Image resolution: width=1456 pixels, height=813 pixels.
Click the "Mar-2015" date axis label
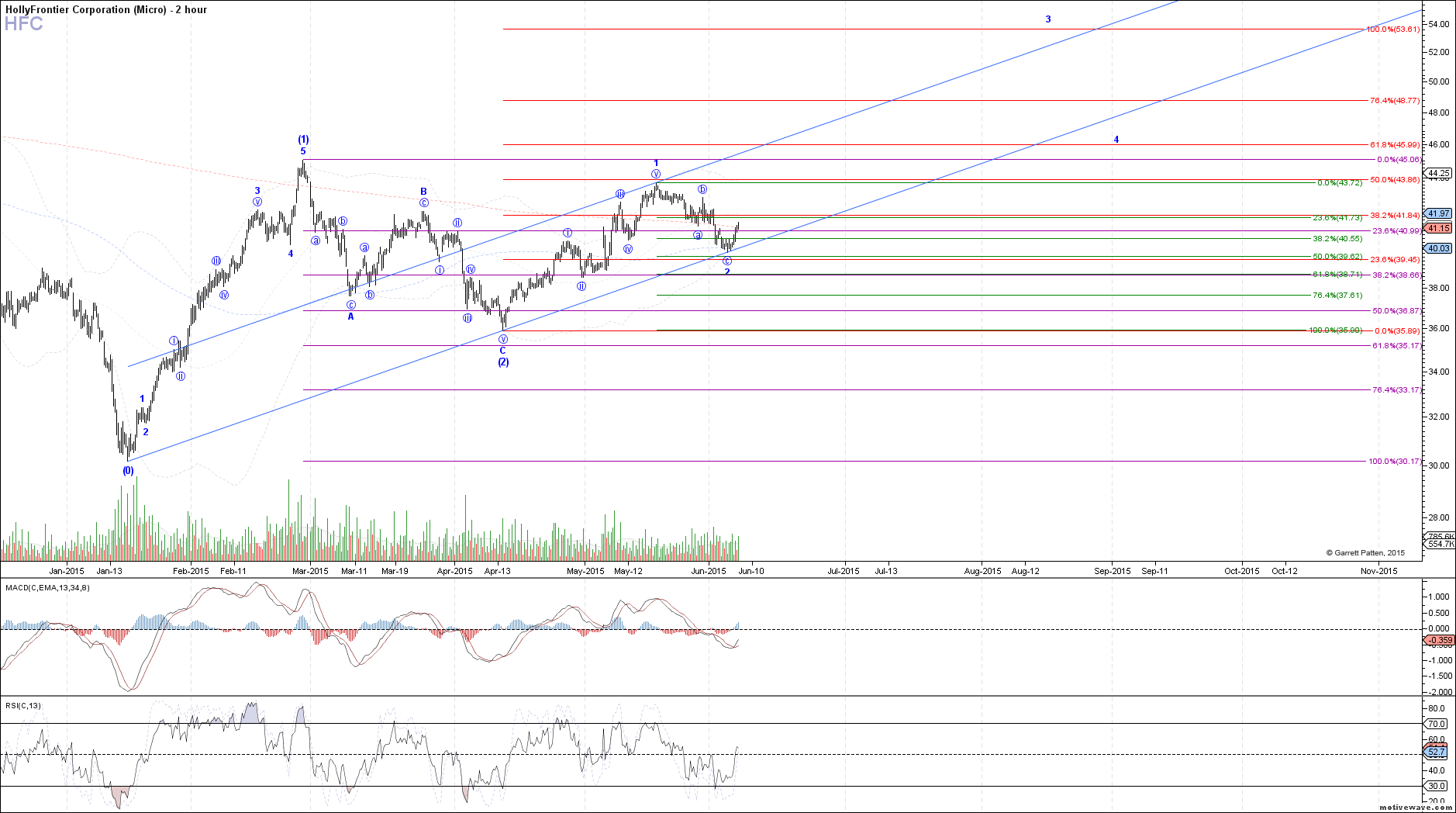click(310, 571)
